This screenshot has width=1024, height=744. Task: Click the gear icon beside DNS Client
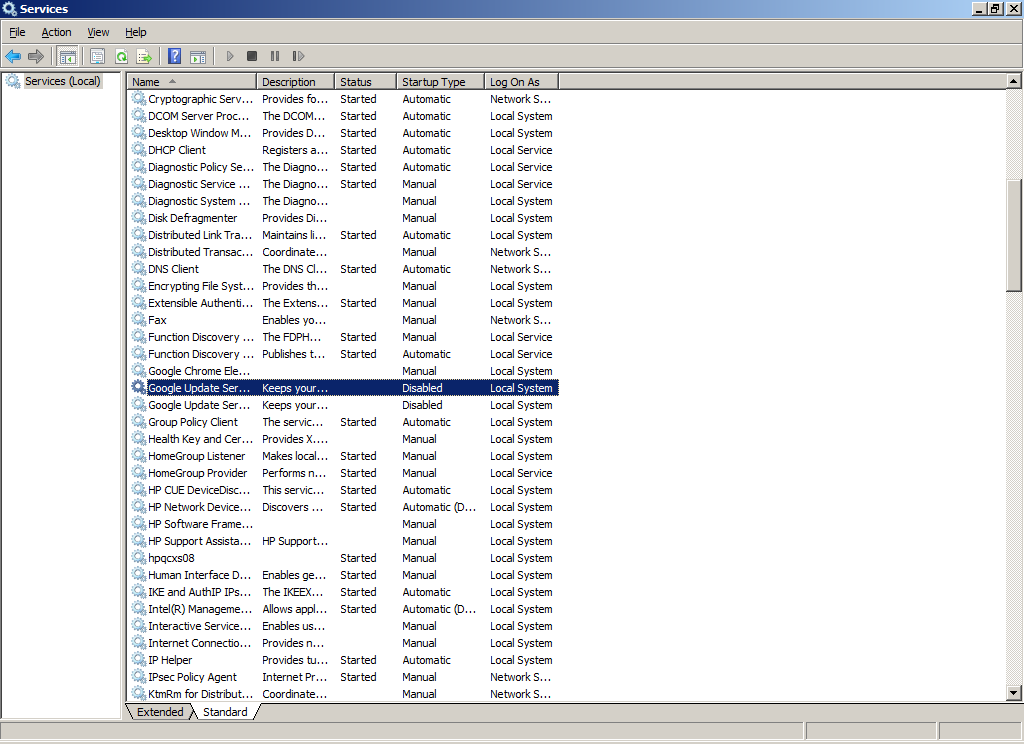click(138, 268)
